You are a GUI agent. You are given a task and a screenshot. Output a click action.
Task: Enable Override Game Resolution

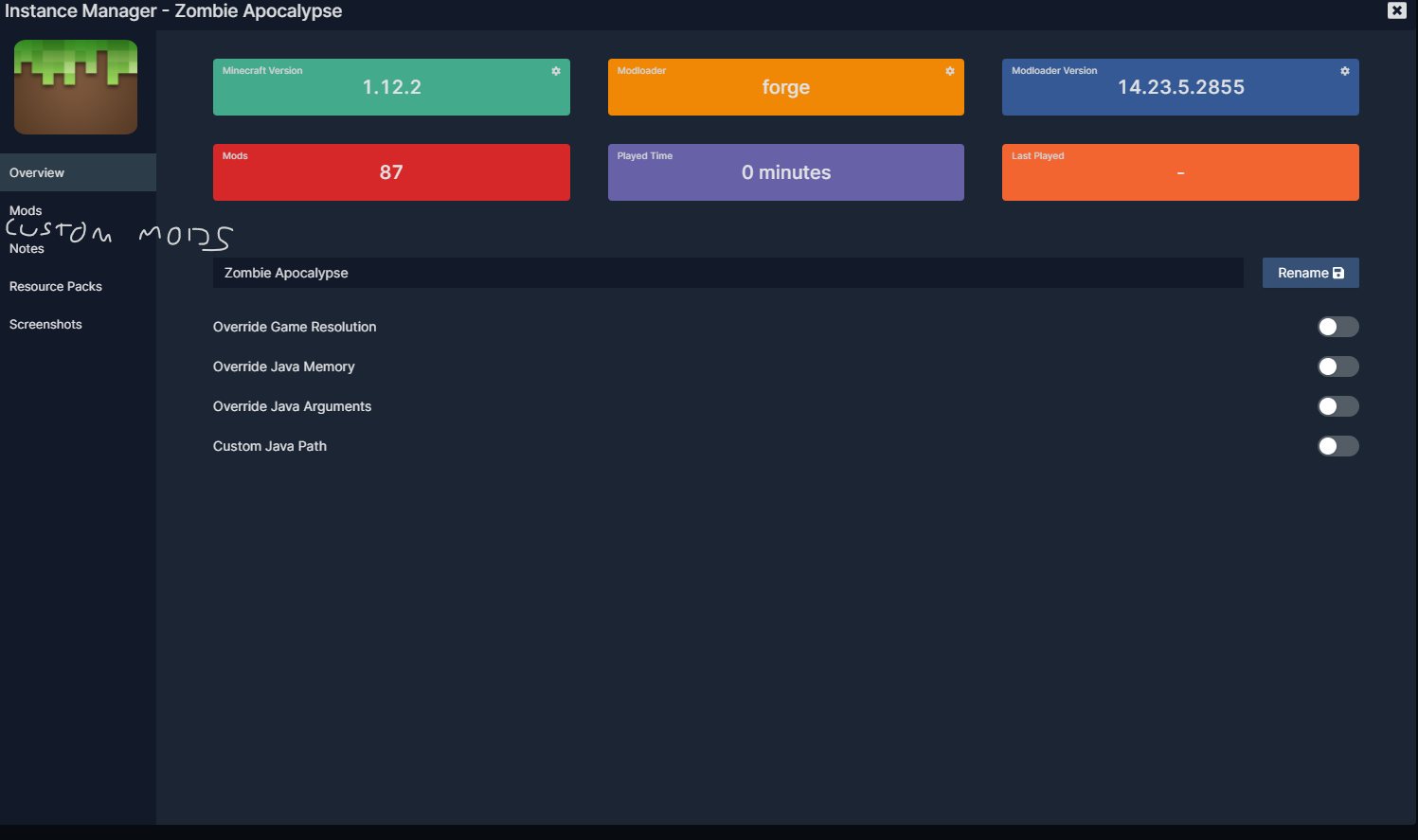1337,326
